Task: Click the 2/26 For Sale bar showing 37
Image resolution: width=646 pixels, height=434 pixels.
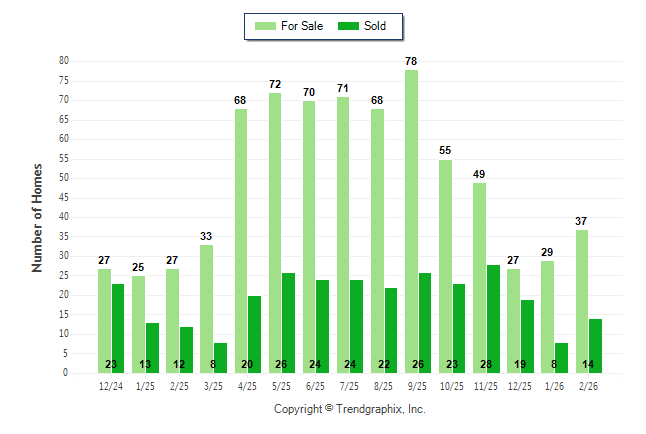Action: [581, 300]
